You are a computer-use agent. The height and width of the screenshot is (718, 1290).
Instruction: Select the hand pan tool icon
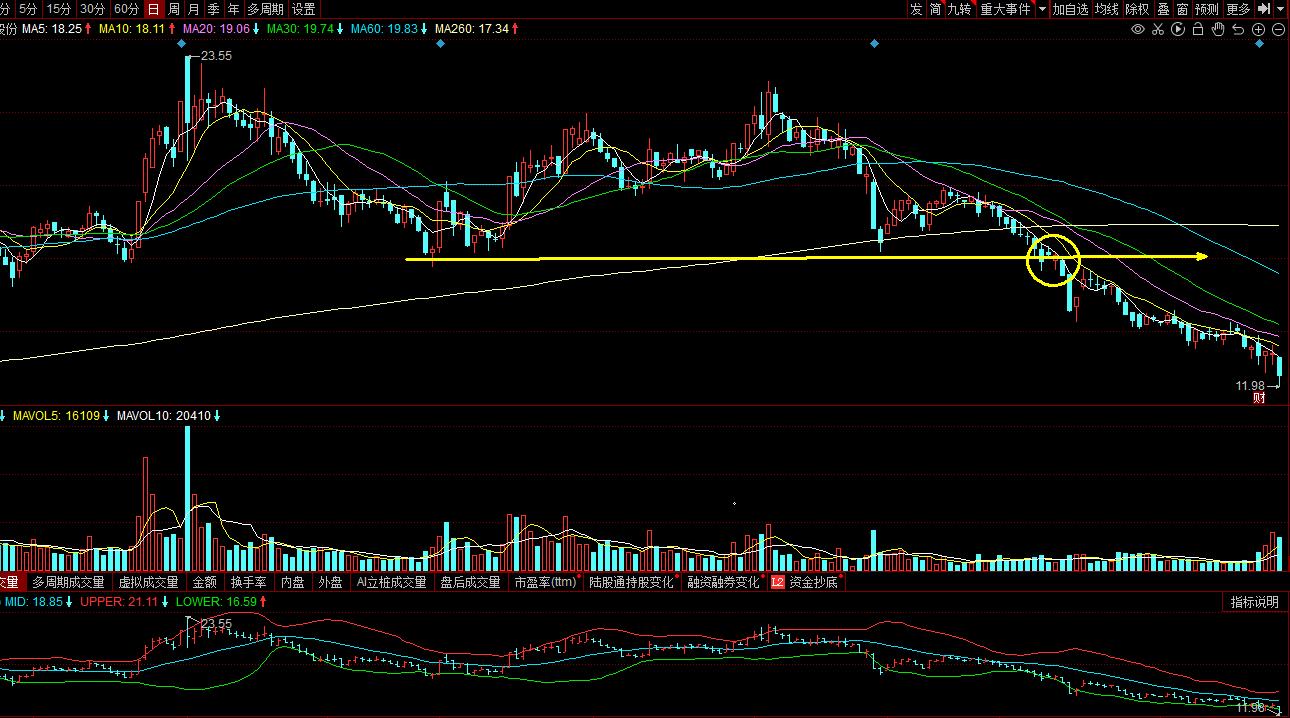pos(1218,30)
